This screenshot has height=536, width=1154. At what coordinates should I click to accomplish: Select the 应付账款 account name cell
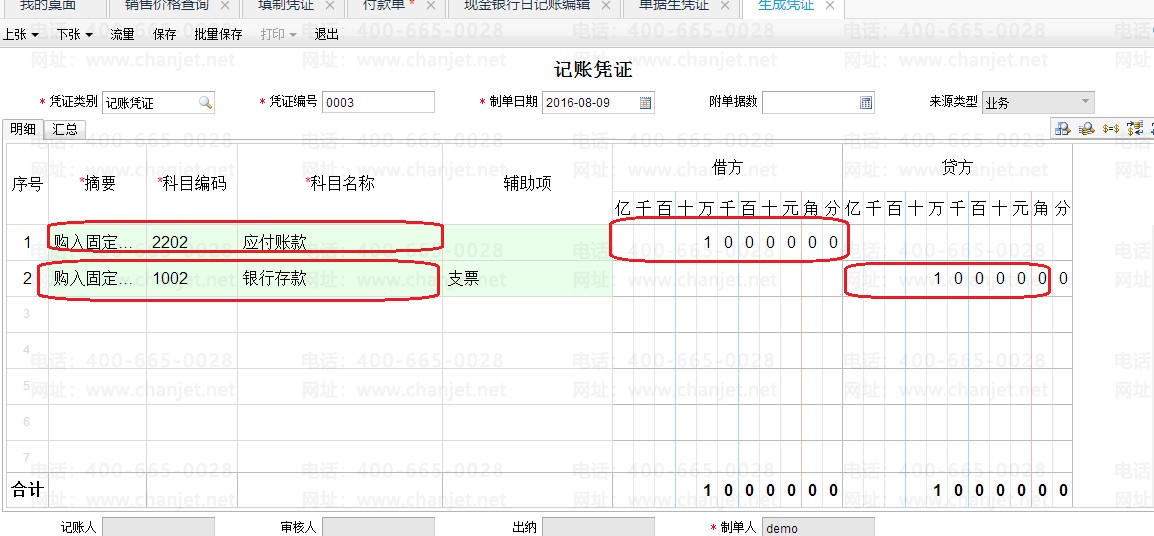(x=340, y=242)
